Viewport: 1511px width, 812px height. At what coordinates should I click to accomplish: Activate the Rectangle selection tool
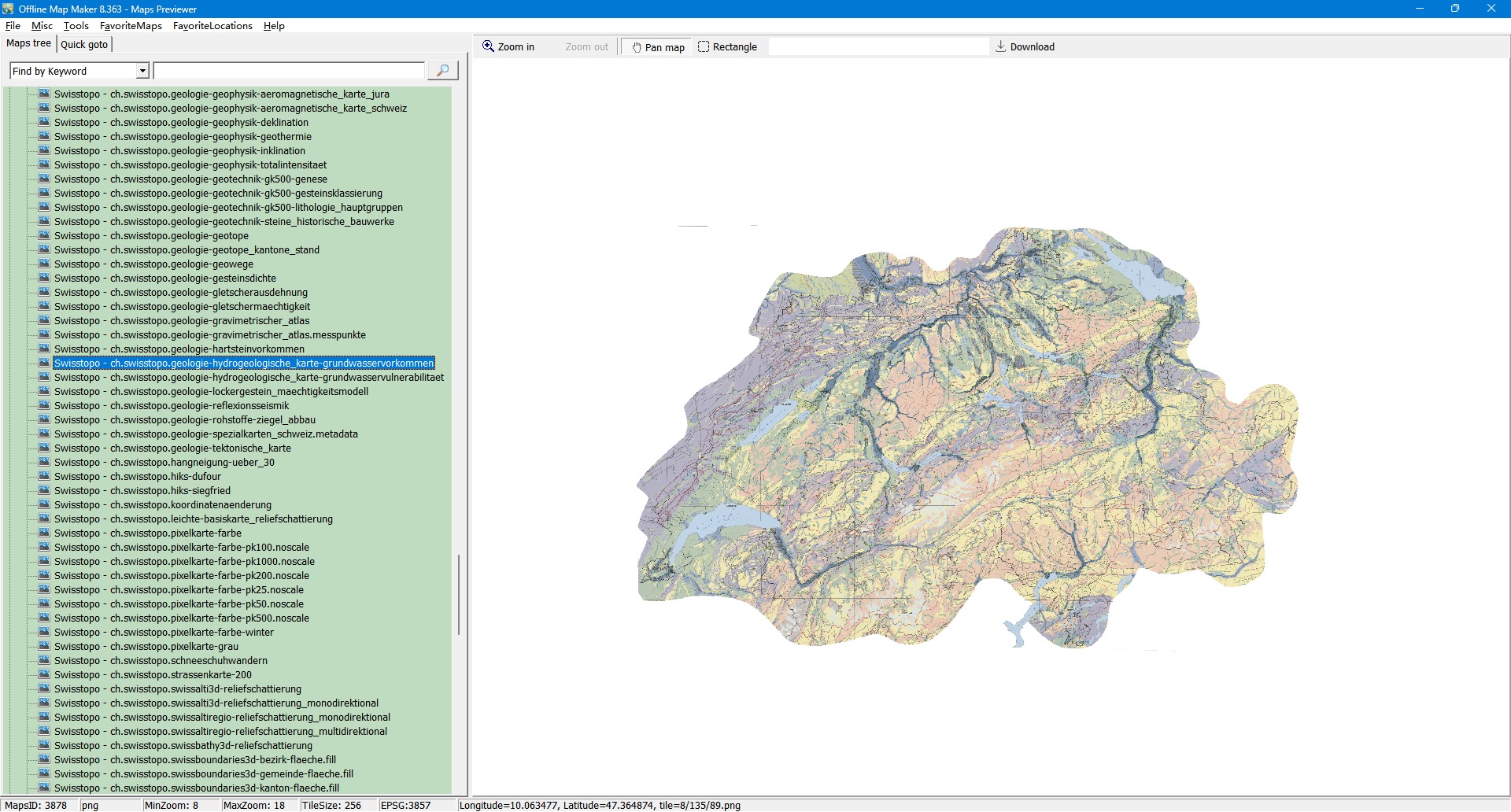pyautogui.click(x=727, y=47)
